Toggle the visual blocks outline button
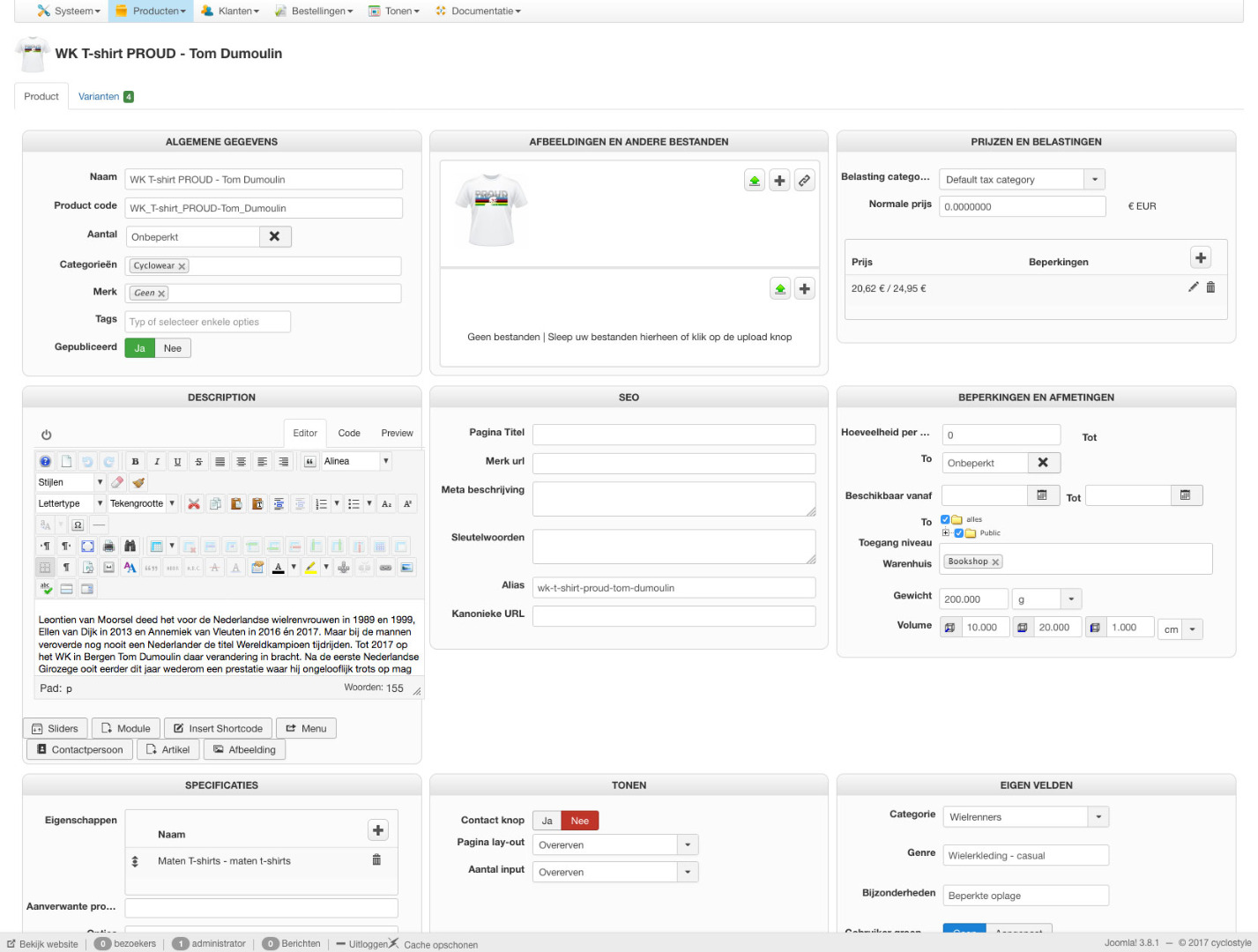The height and width of the screenshot is (952, 1258). [x=45, y=567]
